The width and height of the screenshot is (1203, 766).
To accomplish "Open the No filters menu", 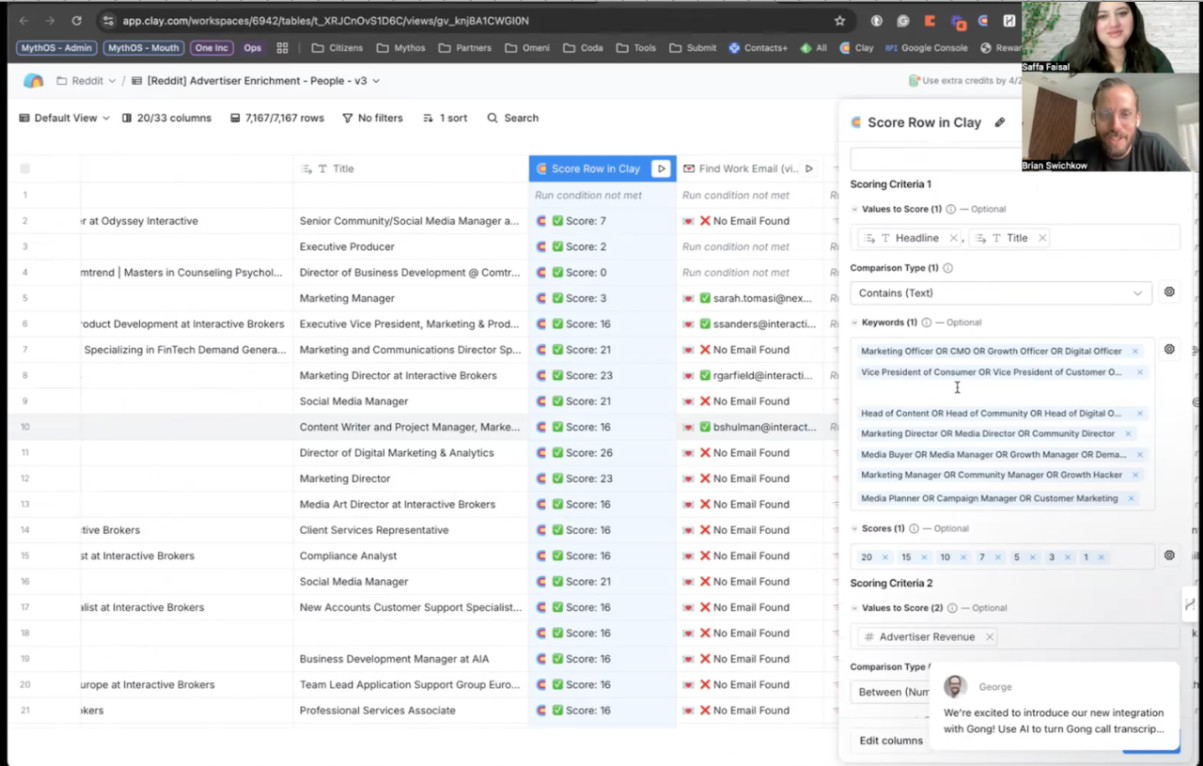I will (x=372, y=118).
